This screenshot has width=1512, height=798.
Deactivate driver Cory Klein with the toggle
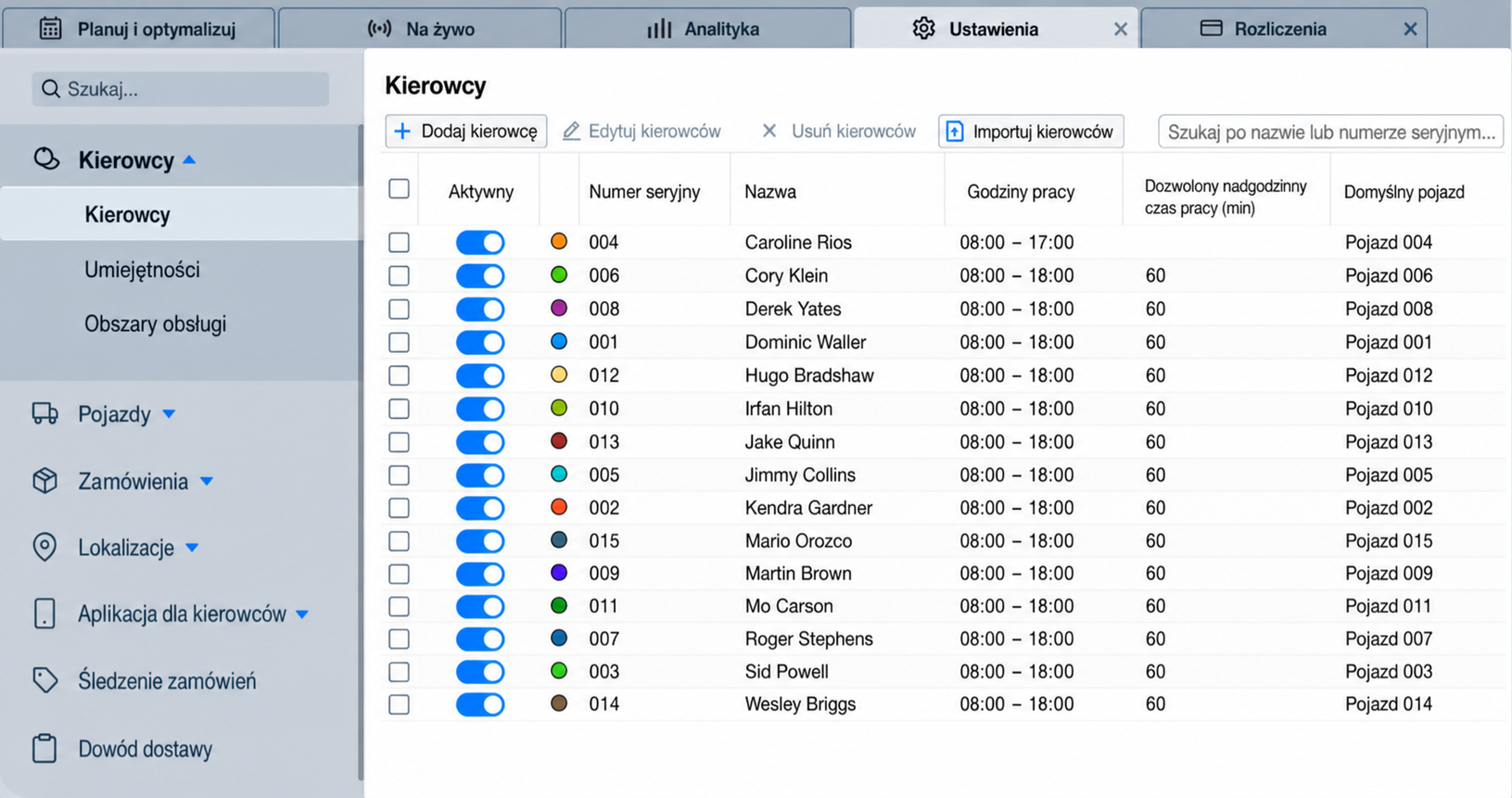[480, 275]
